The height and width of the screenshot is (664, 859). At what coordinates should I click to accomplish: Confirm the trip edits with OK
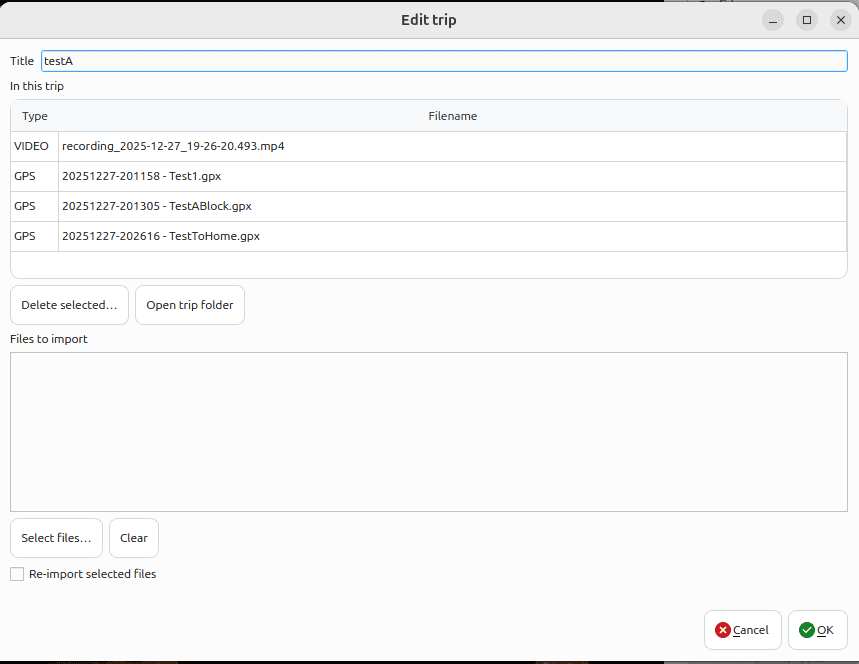point(817,630)
